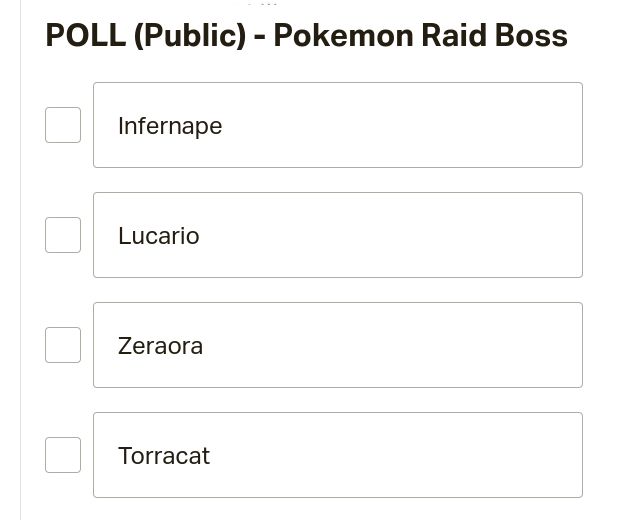
Task: Vote for Torracat in the poll
Action: pos(63,455)
